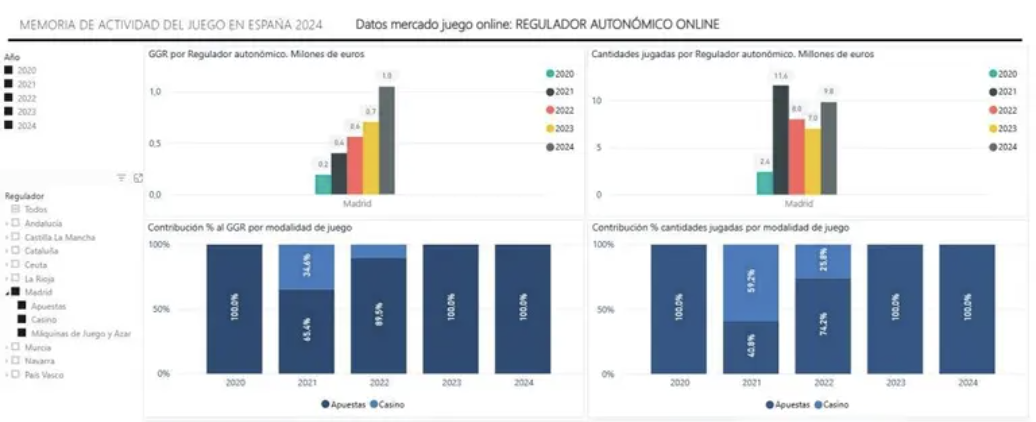The image size is (1036, 422).
Task: Select Casino under Madrid
Action: tap(22, 319)
